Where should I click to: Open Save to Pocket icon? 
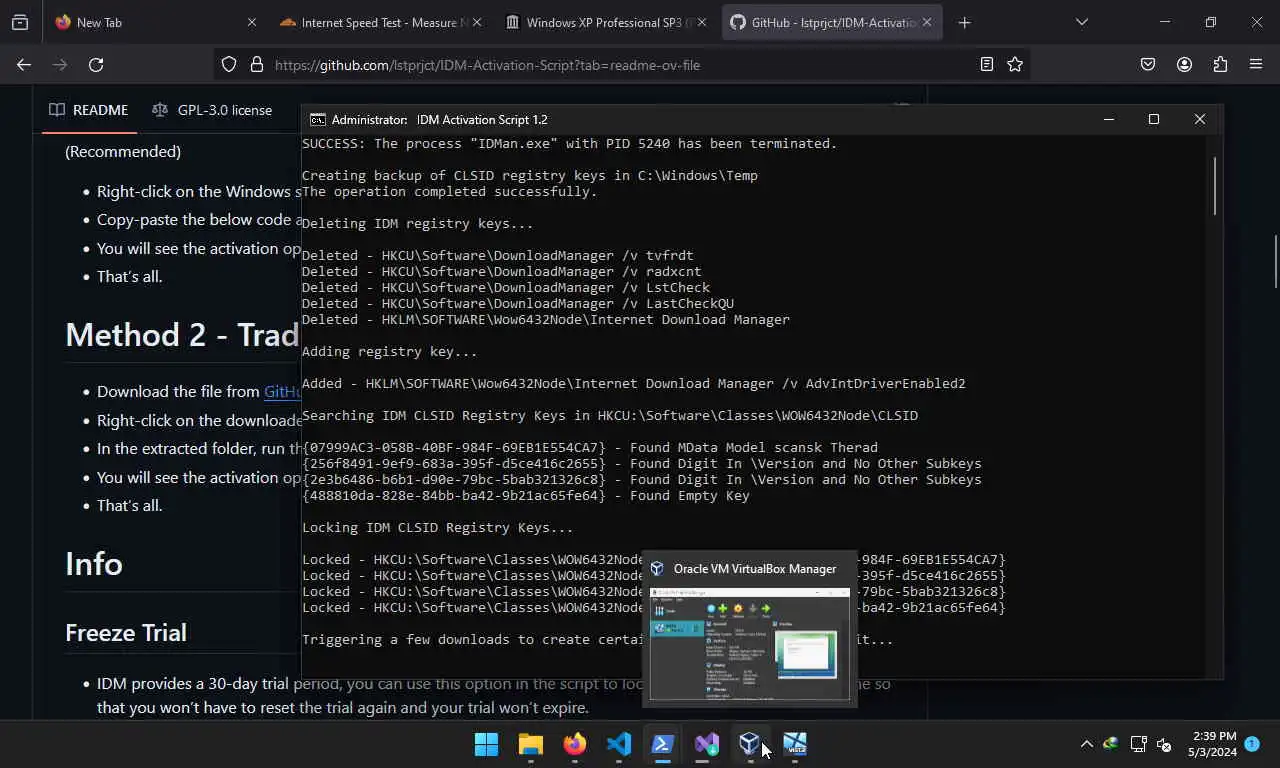click(1148, 64)
